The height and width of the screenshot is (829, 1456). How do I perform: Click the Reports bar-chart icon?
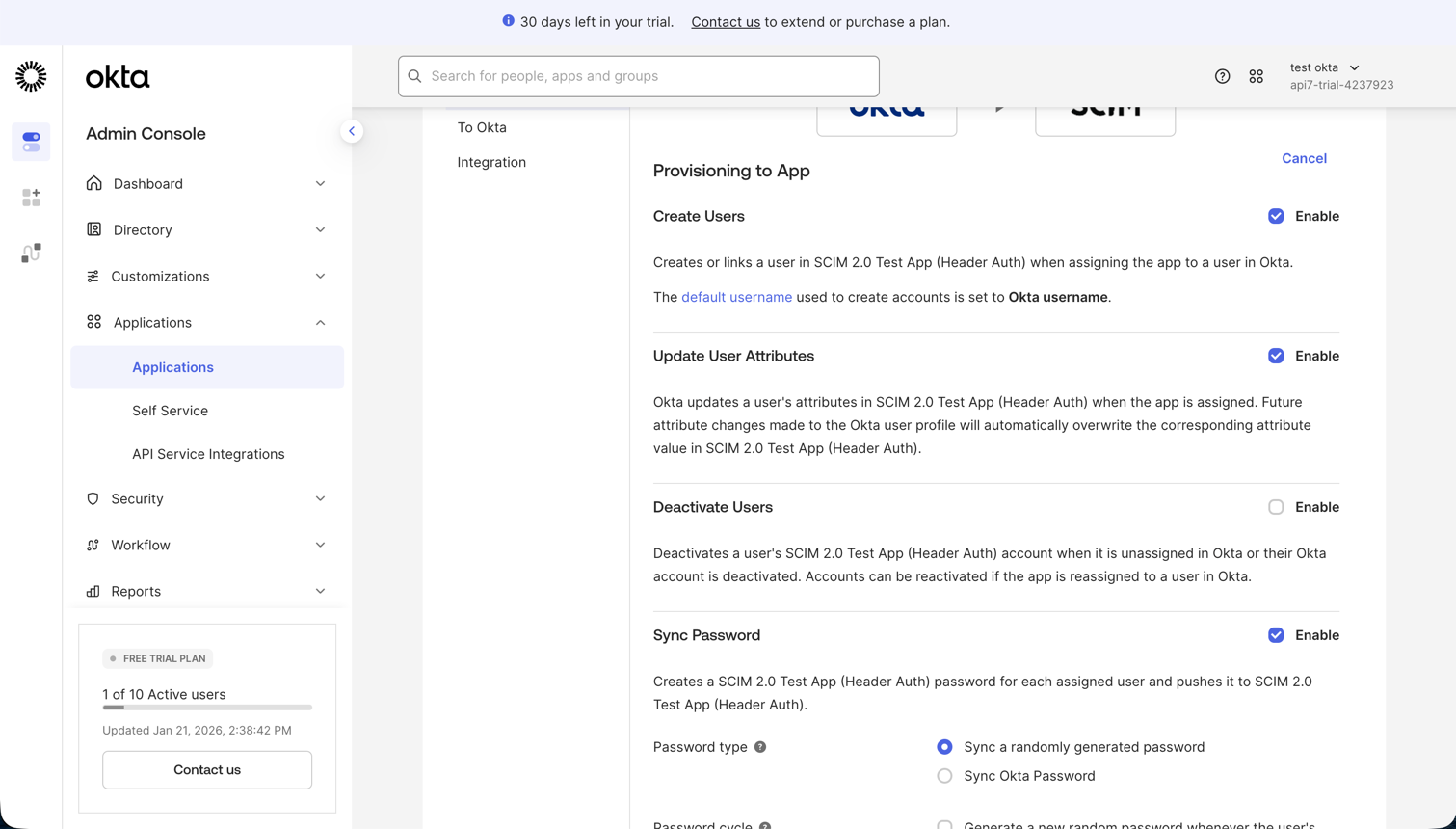coord(92,591)
